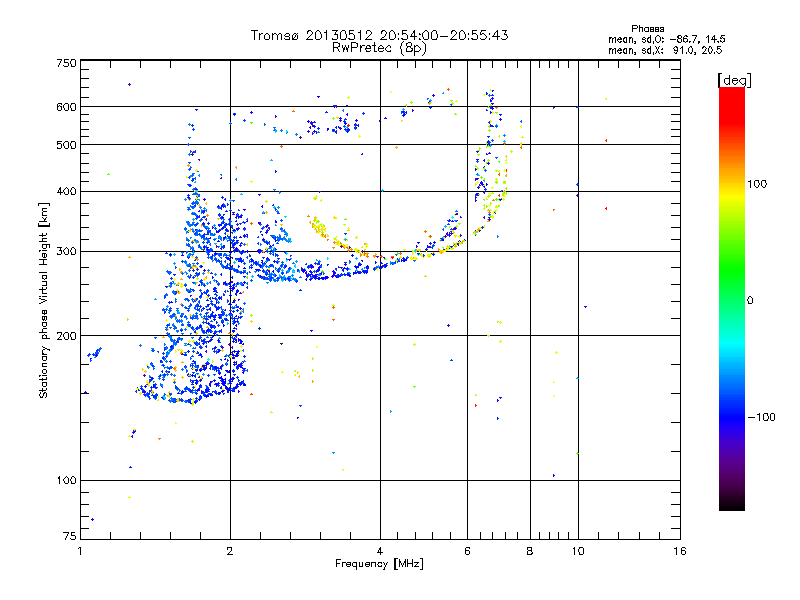
Task: Click the colorbar tick label '100'
Action: (x=757, y=184)
